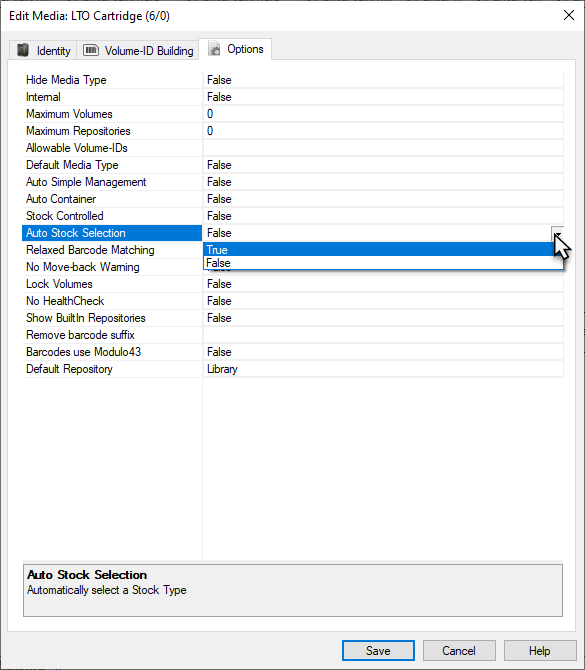Select the Barcodes use Modulo43 row

(293, 352)
